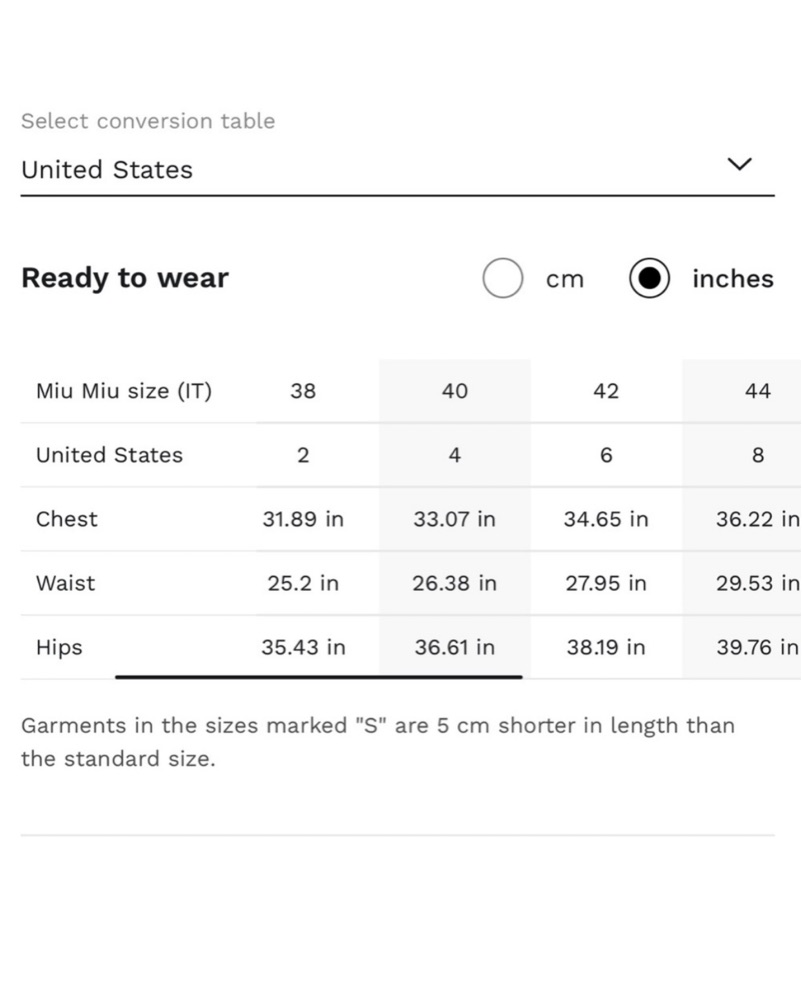The width and height of the screenshot is (802, 1000).
Task: Click the horizontal table scrollbar
Action: [x=319, y=677]
